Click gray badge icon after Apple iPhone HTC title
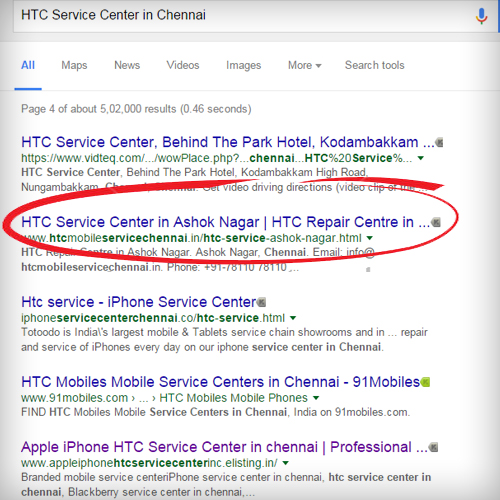Viewport: 500px width, 500px height. coord(433,447)
